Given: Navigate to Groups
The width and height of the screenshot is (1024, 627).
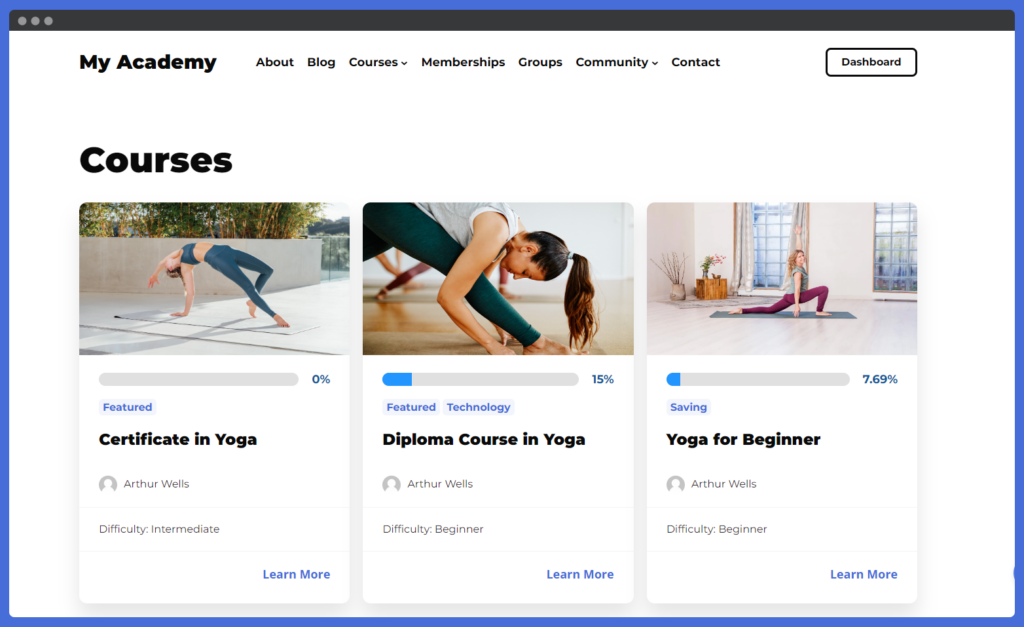Looking at the screenshot, I should coord(540,62).
